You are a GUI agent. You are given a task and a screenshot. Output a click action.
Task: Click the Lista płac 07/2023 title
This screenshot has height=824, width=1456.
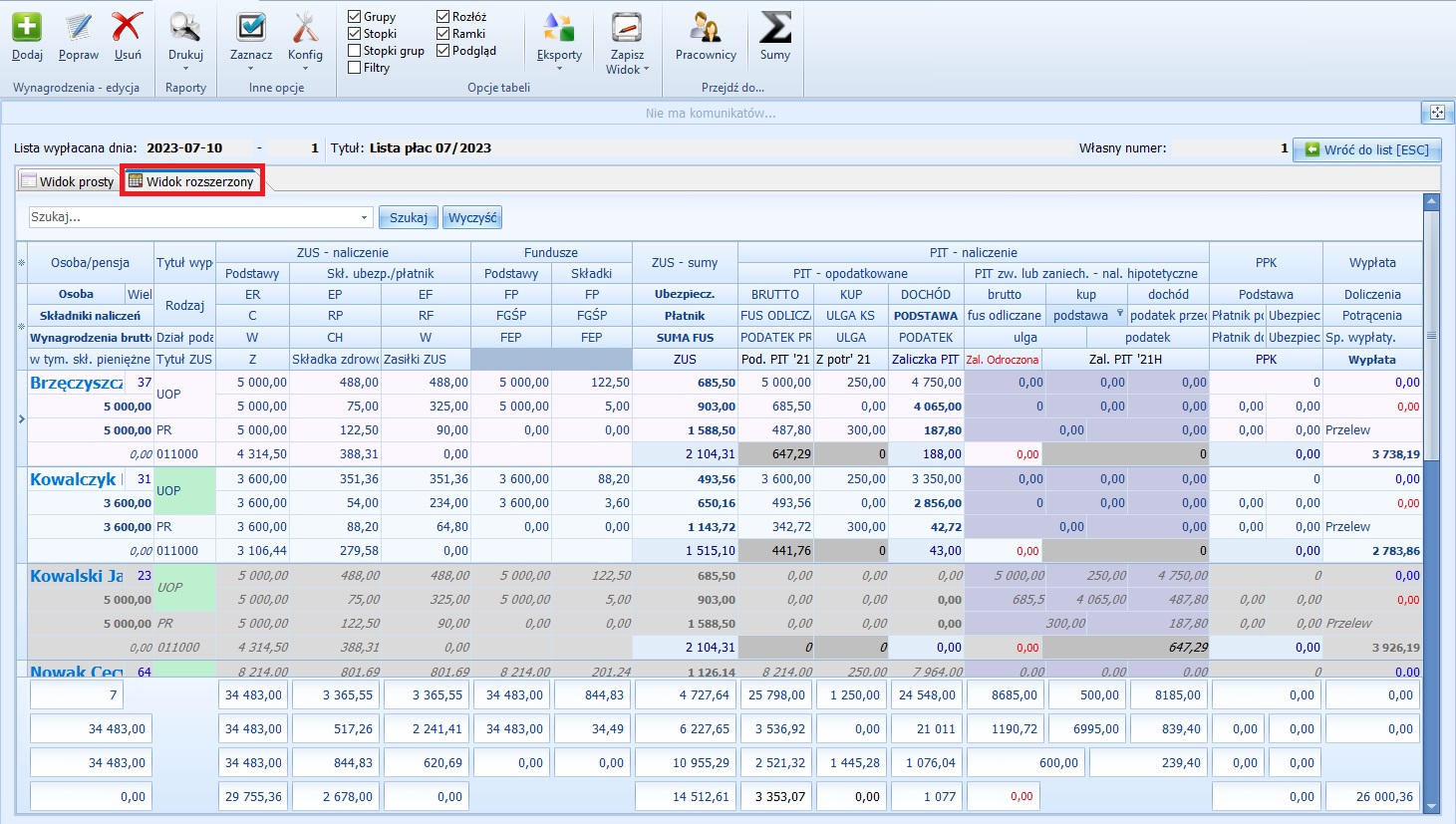pos(431,148)
